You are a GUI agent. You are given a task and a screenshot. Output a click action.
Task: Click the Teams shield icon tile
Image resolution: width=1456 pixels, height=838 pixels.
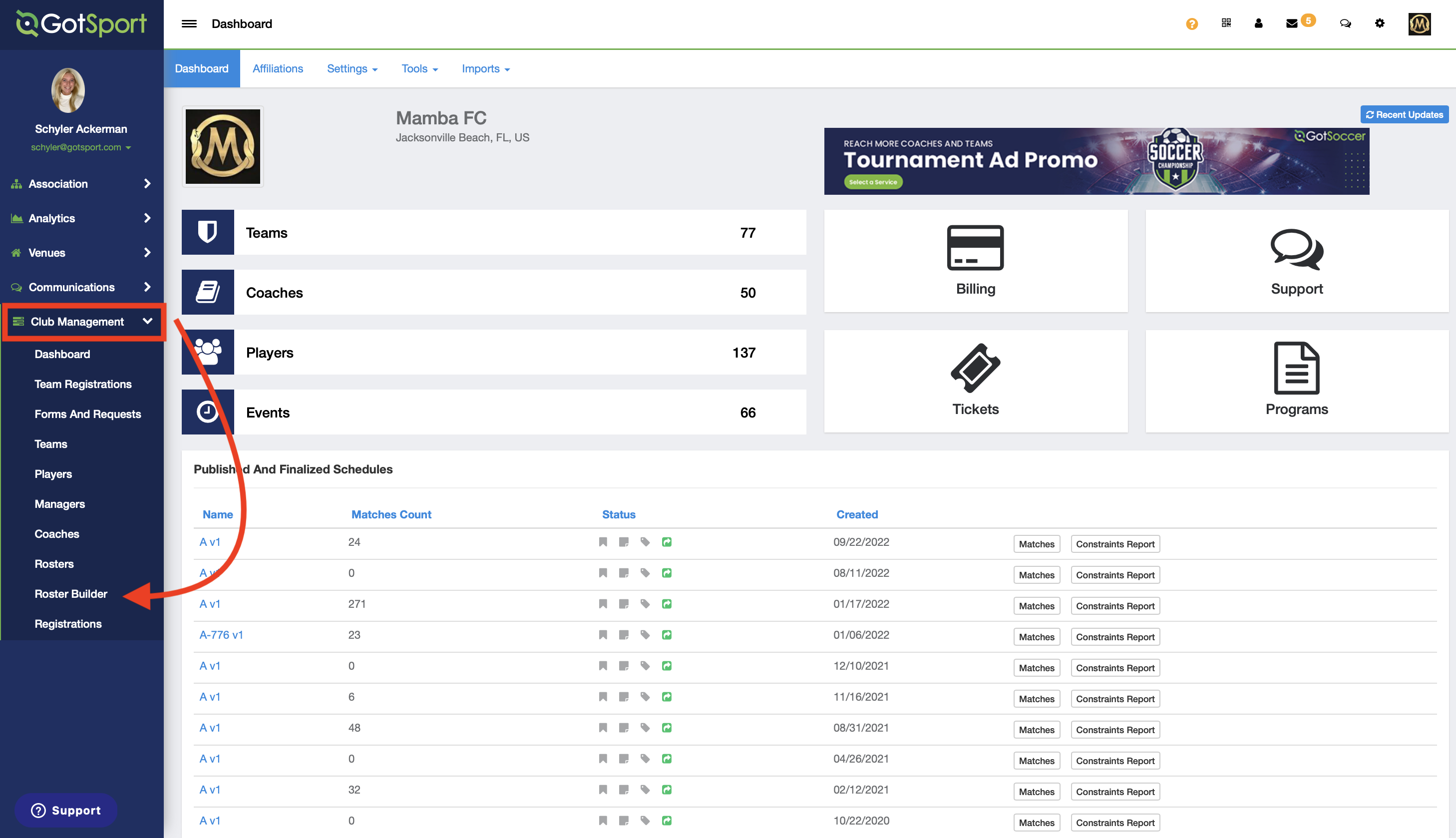pos(208,232)
